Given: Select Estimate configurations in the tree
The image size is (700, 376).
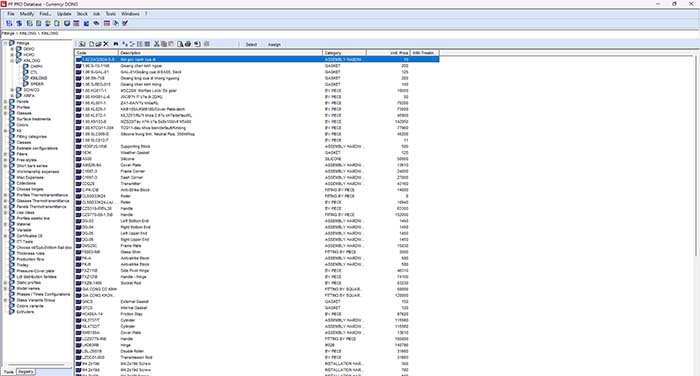Looking at the screenshot, I should click(37, 148).
